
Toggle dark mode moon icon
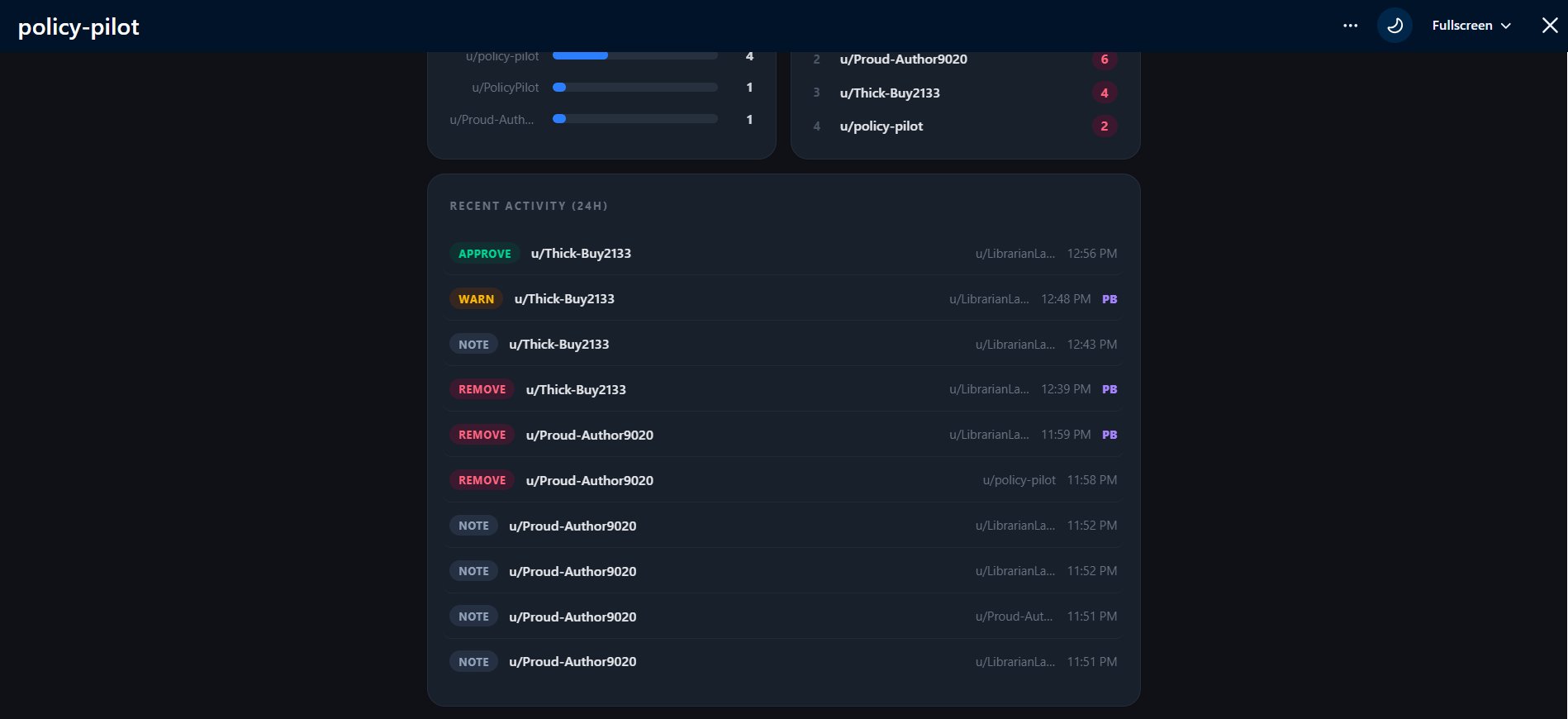point(1395,26)
